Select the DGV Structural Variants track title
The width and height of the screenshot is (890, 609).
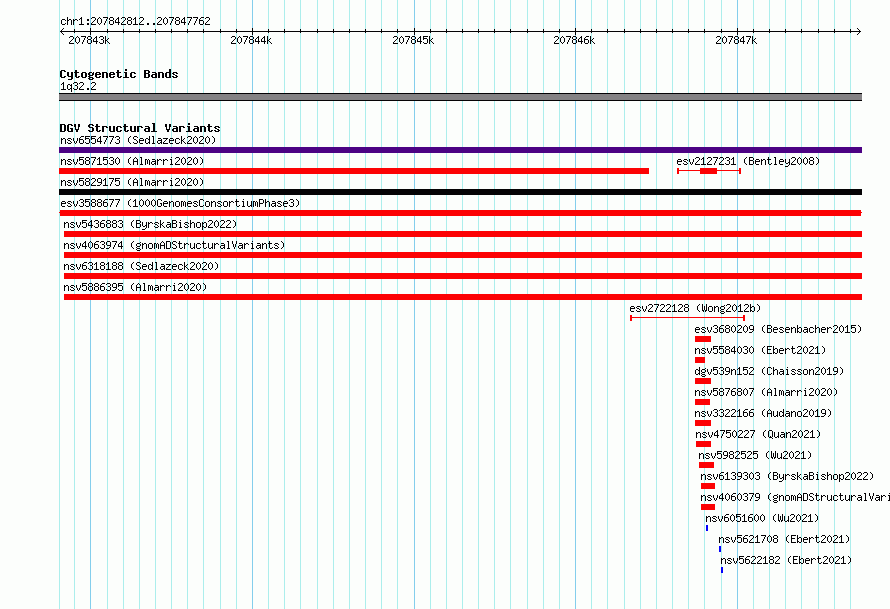tap(140, 128)
